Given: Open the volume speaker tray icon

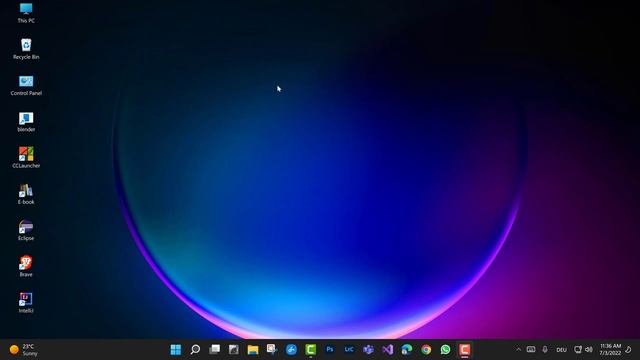Looking at the screenshot, I should tap(589, 349).
